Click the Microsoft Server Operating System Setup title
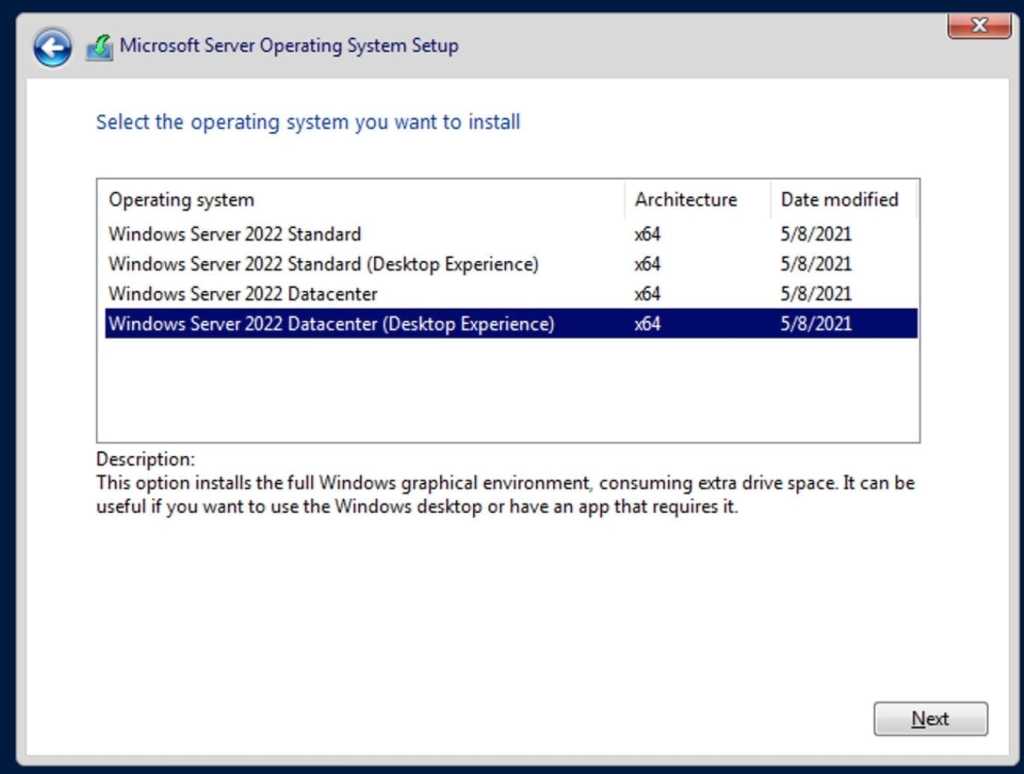The width and height of the screenshot is (1024, 774). [x=290, y=45]
